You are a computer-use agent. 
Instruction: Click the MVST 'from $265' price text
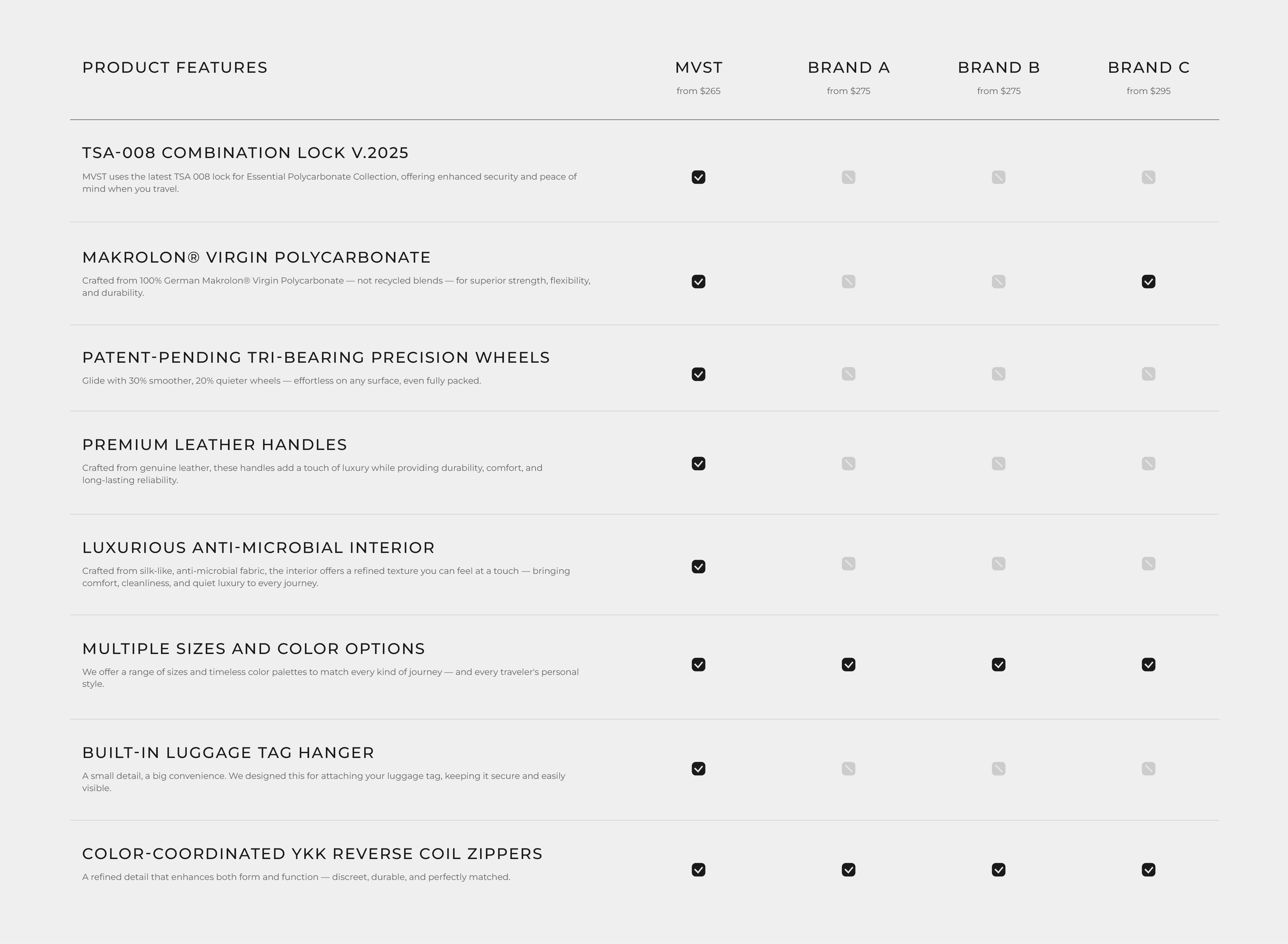tap(698, 91)
